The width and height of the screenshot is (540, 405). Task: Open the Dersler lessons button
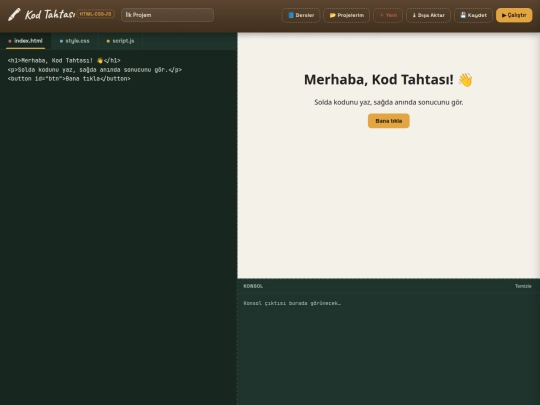point(301,15)
